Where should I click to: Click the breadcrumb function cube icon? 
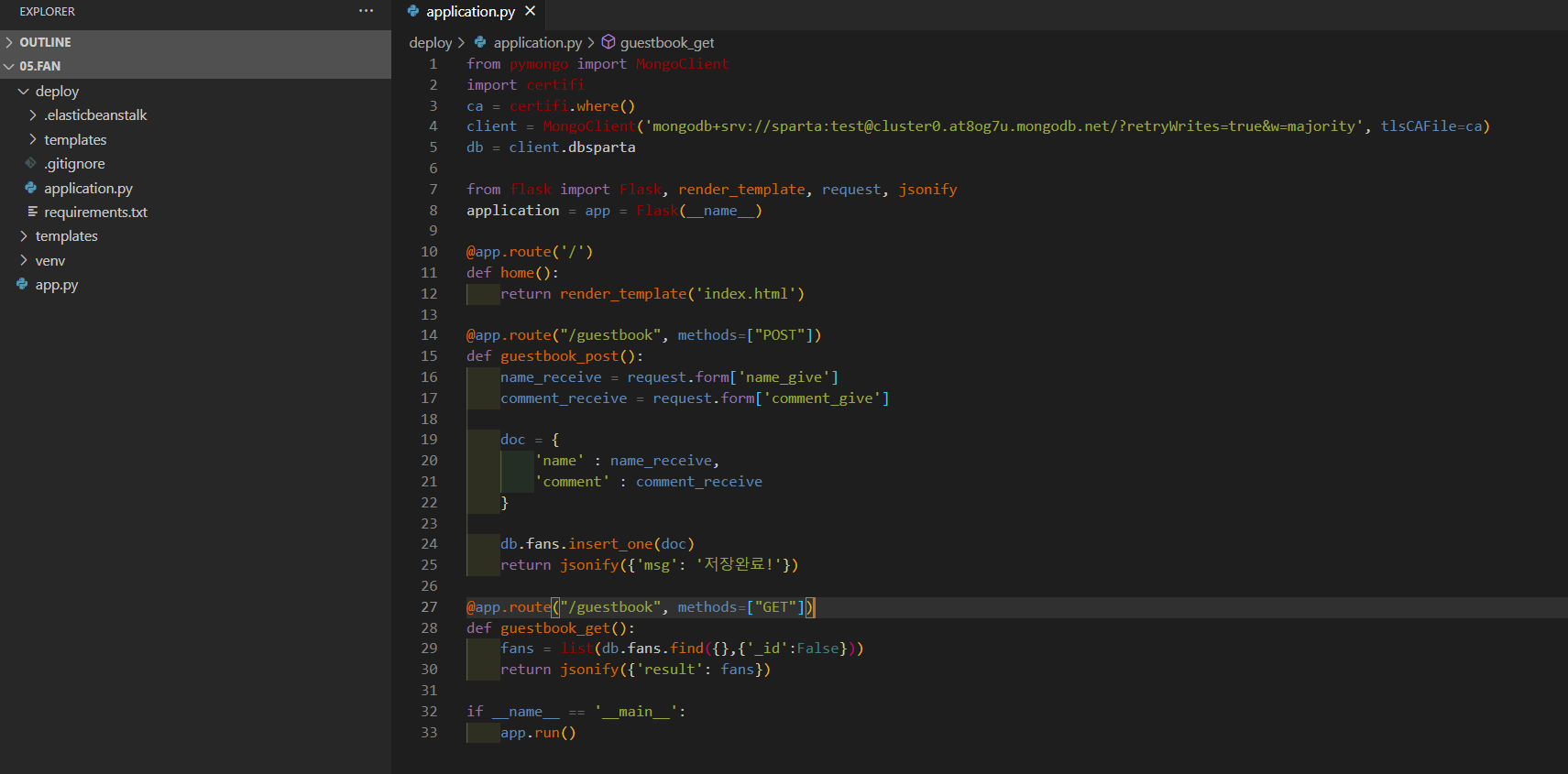pyautogui.click(x=609, y=42)
